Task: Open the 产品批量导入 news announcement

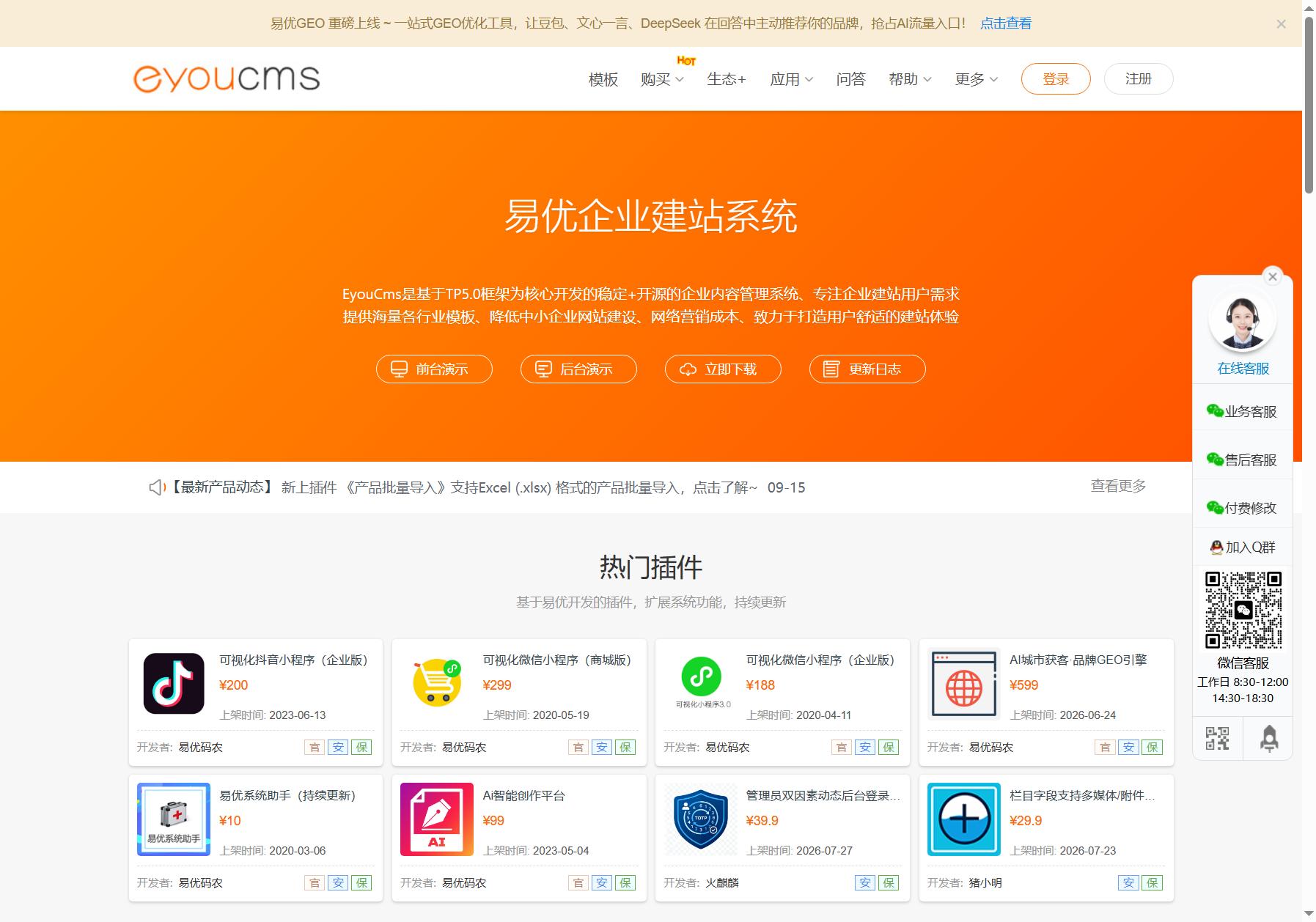Action: (x=543, y=487)
